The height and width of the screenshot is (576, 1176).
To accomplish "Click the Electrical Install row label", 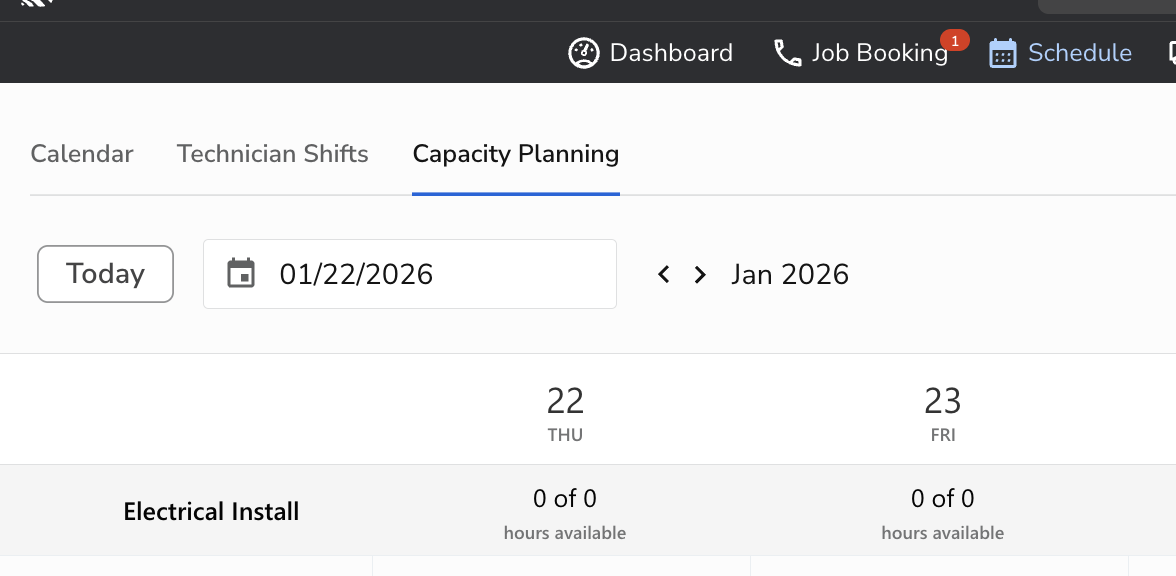I will coord(211,512).
